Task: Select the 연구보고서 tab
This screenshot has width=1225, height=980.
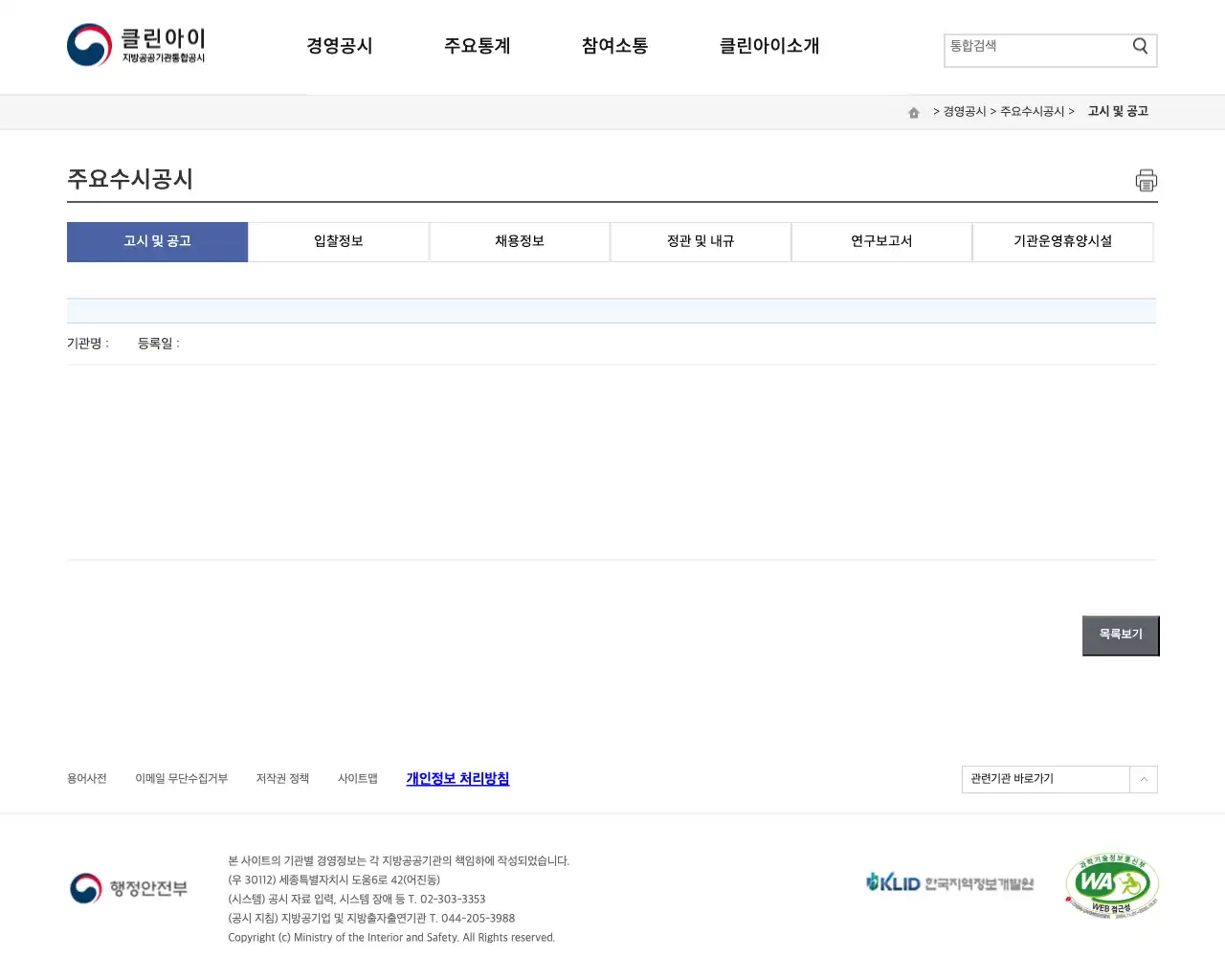Action: (x=881, y=241)
